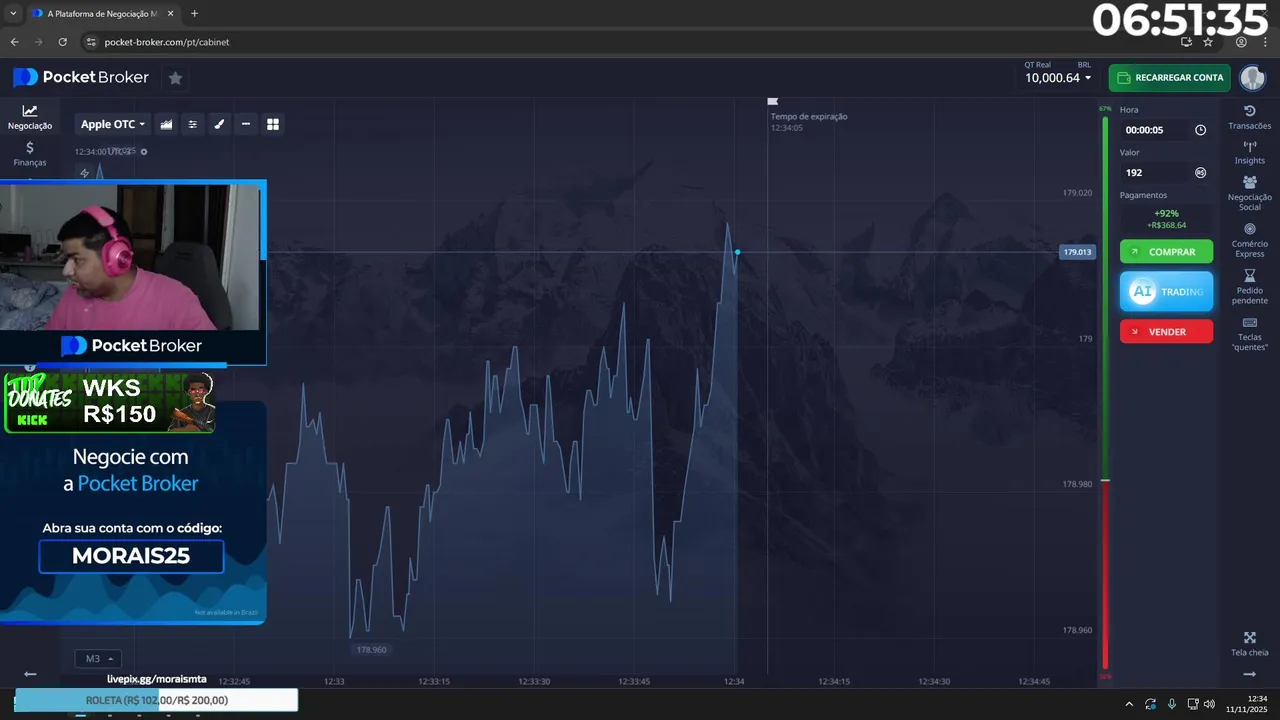
Task: Open the chart time settings gear
Action: pyautogui.click(x=144, y=152)
